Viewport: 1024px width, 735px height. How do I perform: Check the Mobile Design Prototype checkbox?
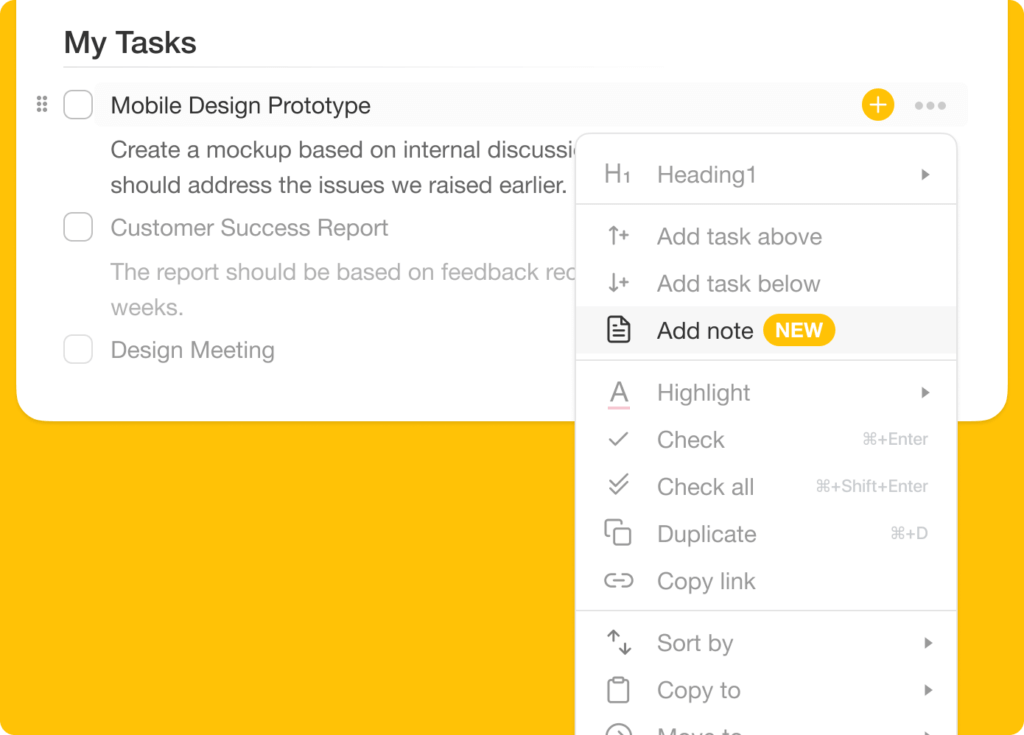(x=78, y=105)
